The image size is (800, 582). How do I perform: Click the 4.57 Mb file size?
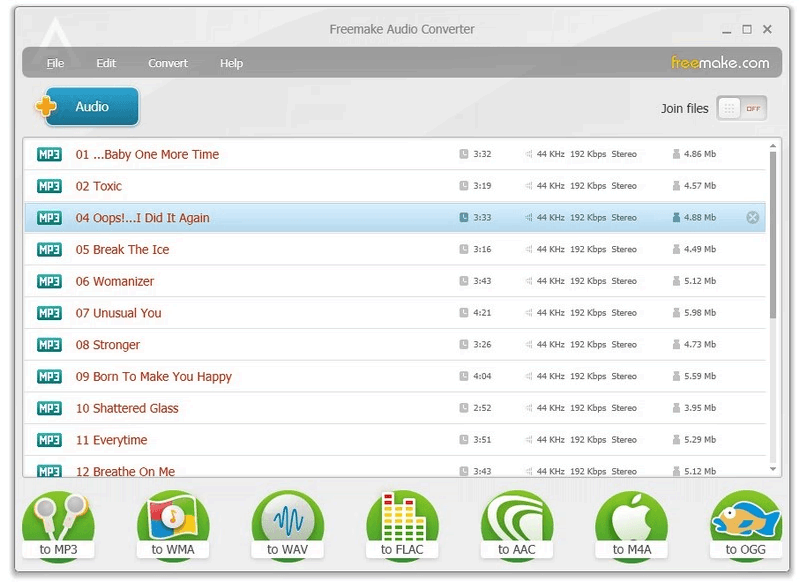tap(700, 186)
